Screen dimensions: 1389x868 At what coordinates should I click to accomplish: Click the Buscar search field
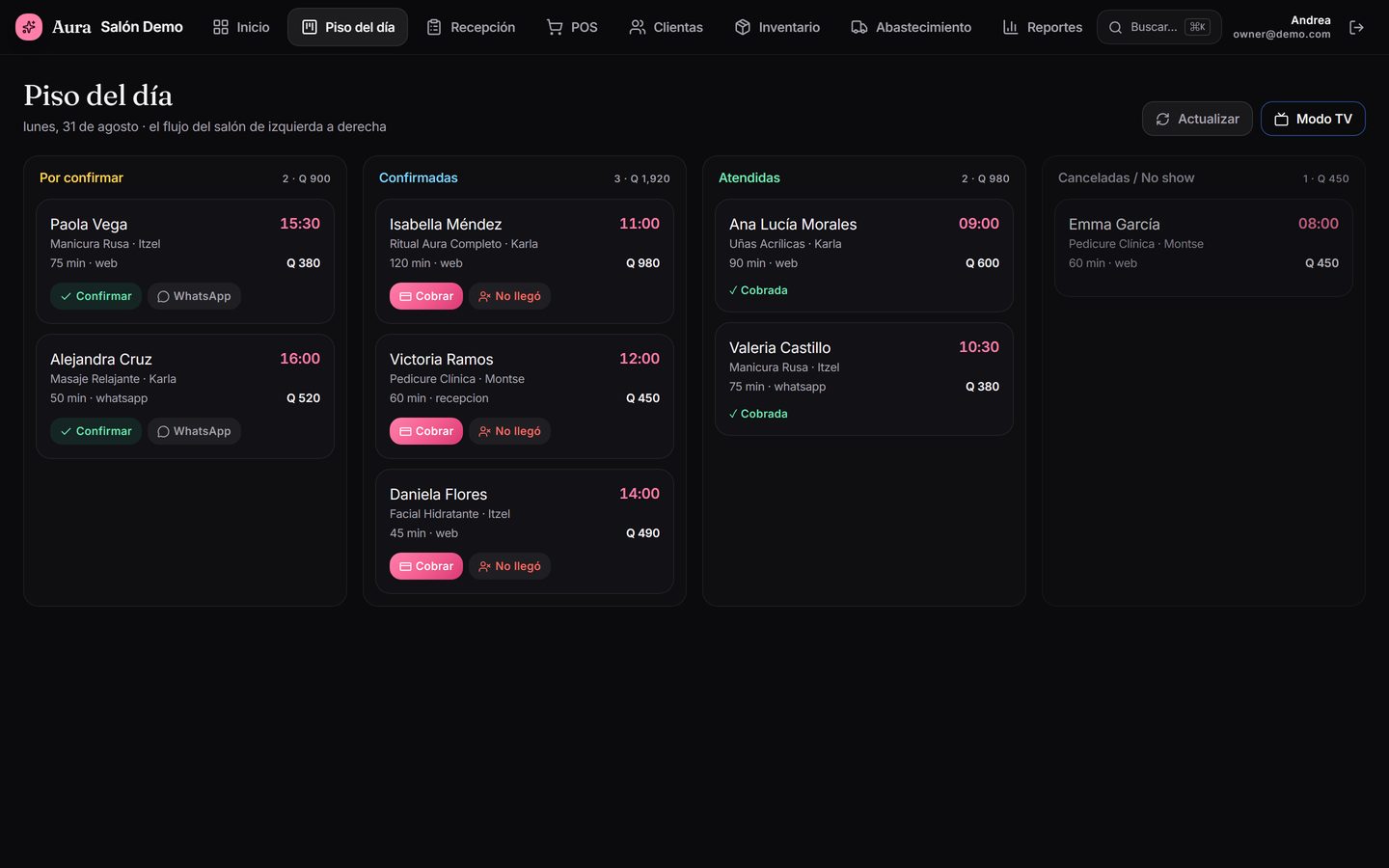tap(1158, 27)
